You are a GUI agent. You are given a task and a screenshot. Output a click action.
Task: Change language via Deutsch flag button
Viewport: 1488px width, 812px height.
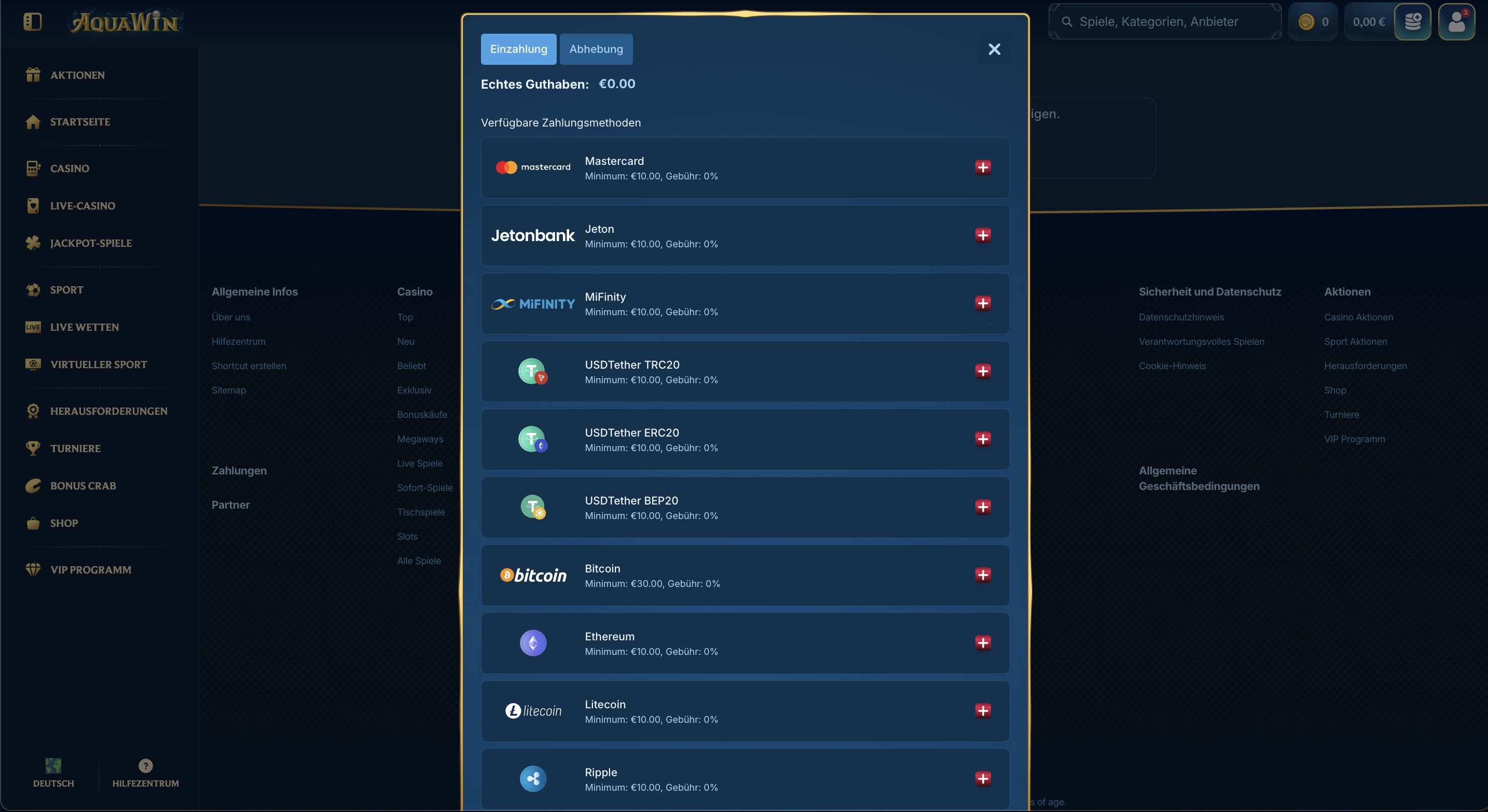pyautogui.click(x=53, y=773)
